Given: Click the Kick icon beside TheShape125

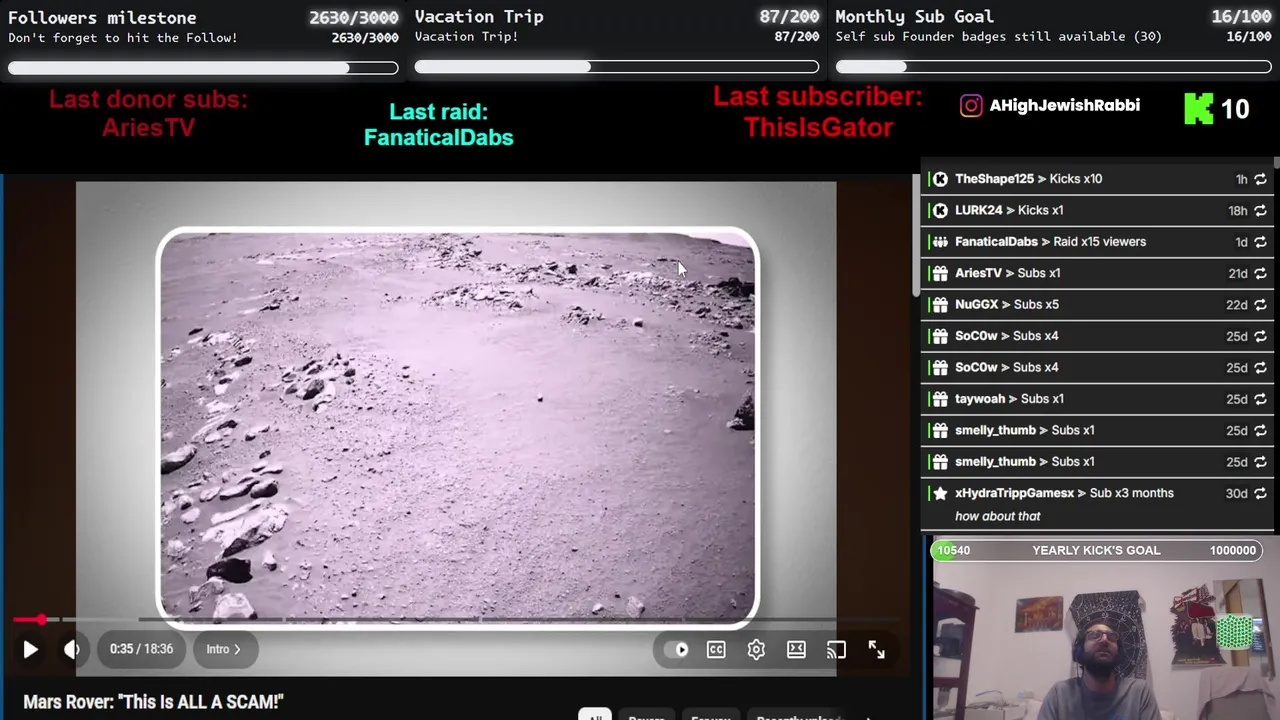Looking at the screenshot, I should [x=940, y=179].
